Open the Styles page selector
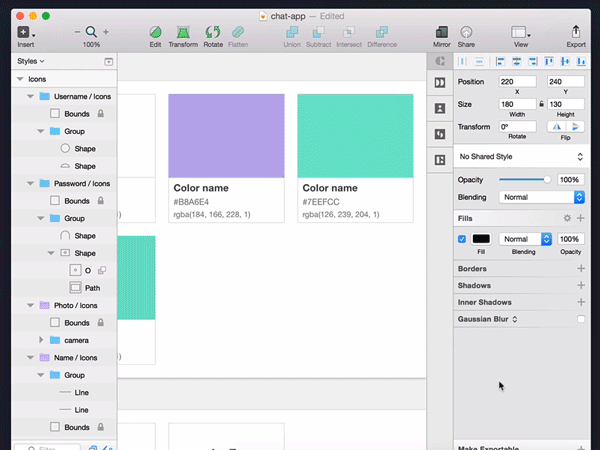This screenshot has height=450, width=600. point(31,62)
